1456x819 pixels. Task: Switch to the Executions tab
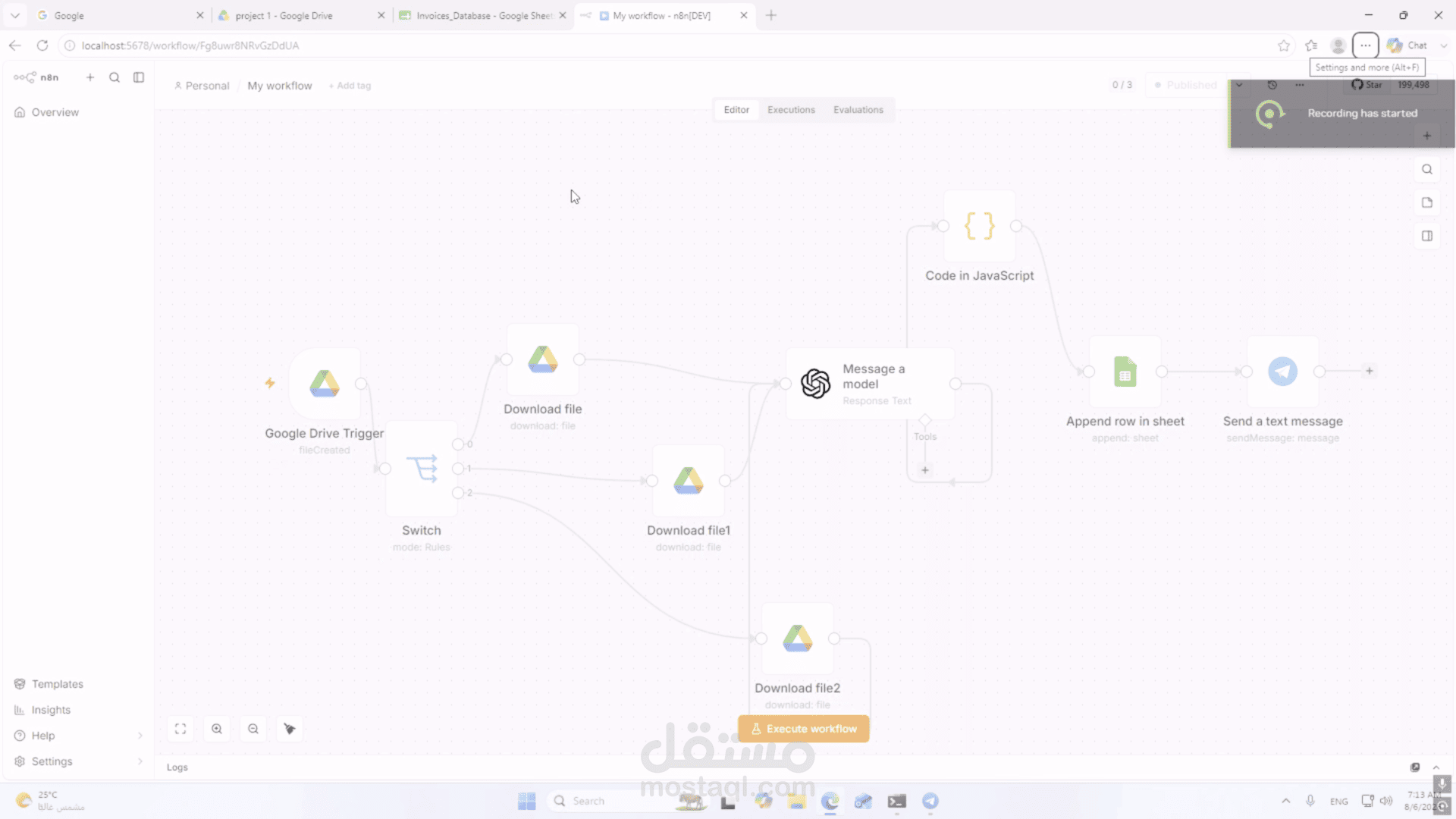[x=791, y=110]
